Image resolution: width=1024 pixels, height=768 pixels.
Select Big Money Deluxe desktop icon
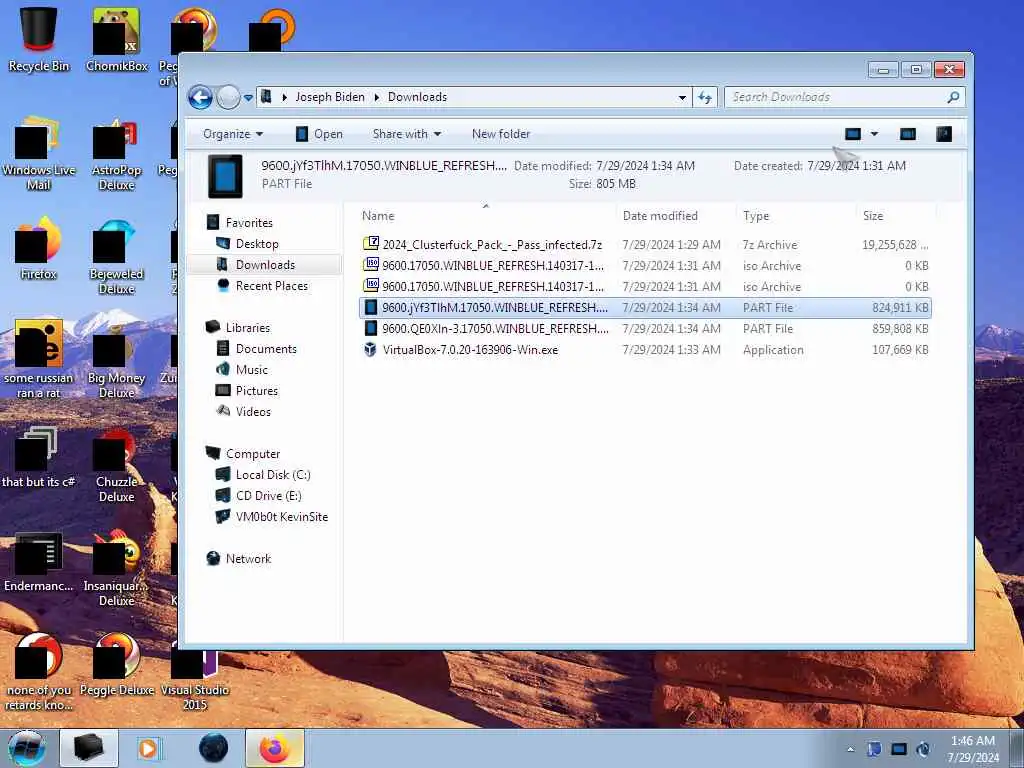(x=117, y=359)
